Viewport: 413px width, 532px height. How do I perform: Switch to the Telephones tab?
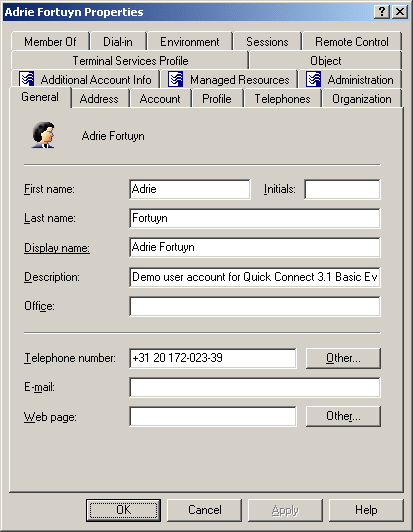point(282,99)
